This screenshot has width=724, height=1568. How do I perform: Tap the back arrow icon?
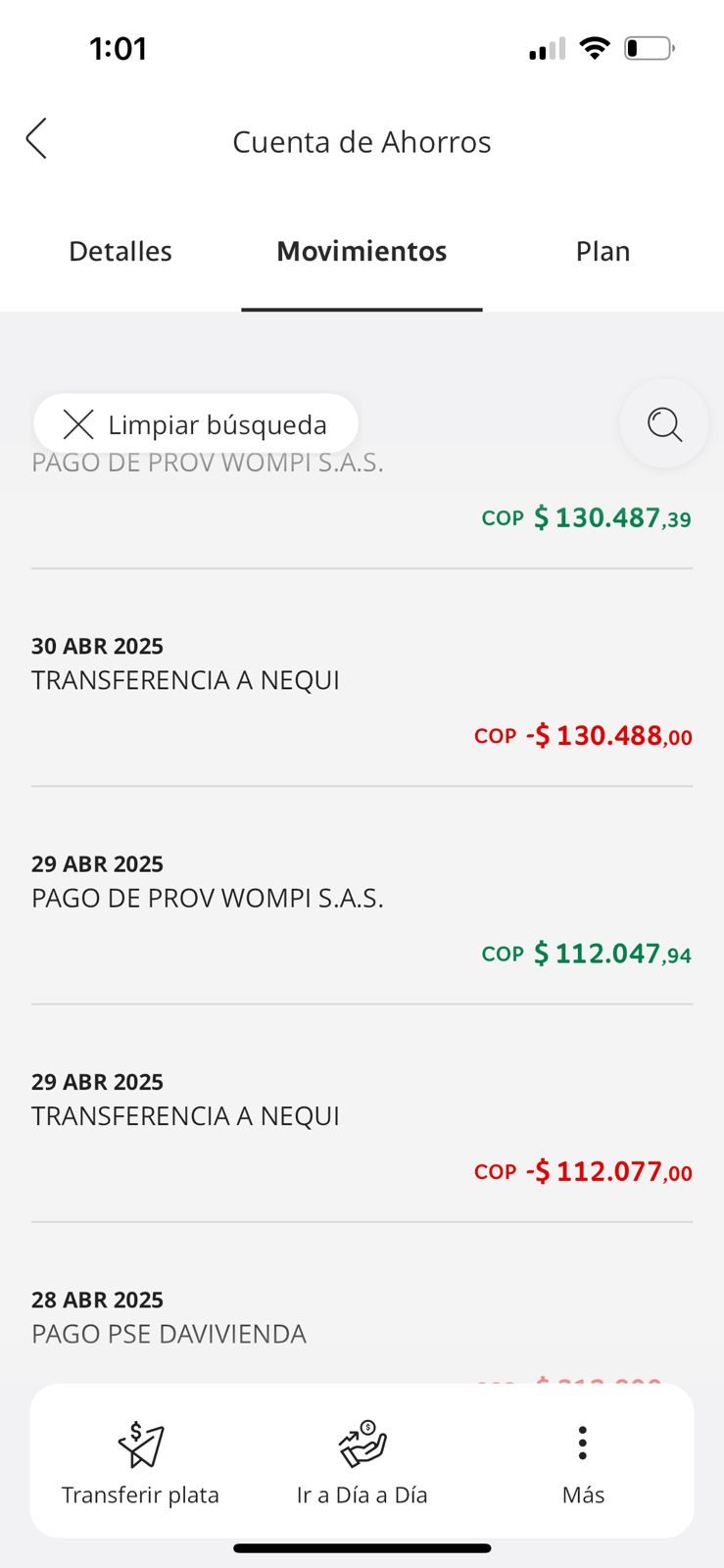(37, 139)
